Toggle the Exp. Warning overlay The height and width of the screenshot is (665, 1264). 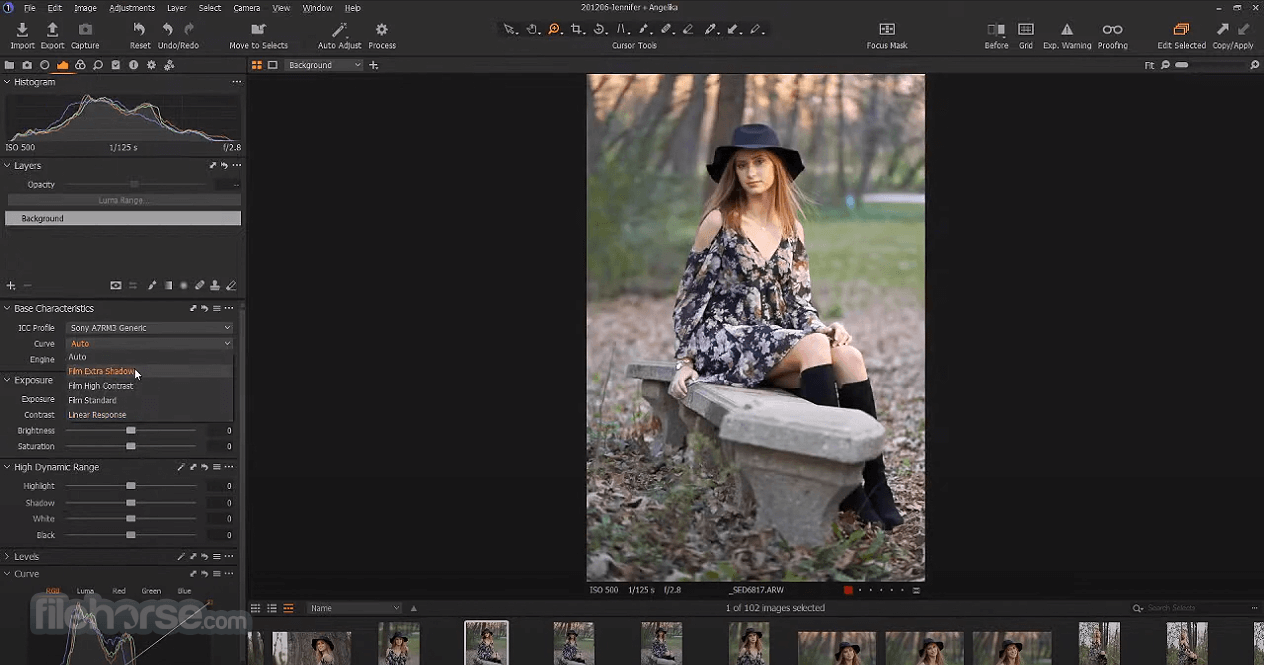(1066, 30)
